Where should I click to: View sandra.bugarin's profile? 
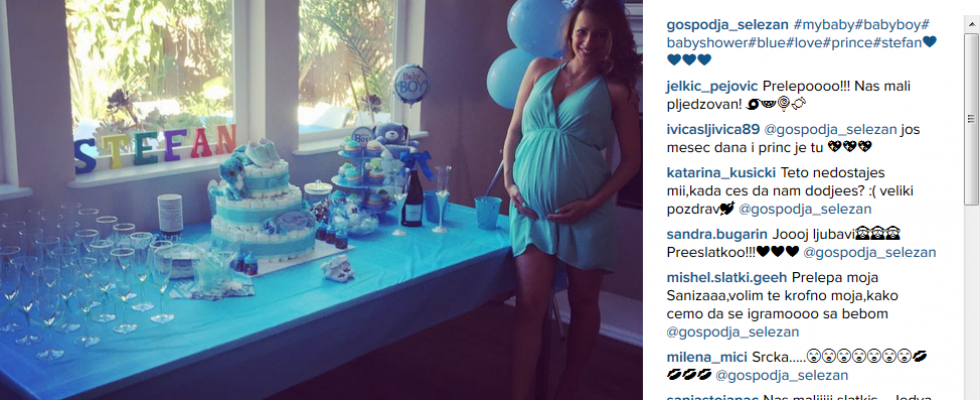point(716,234)
